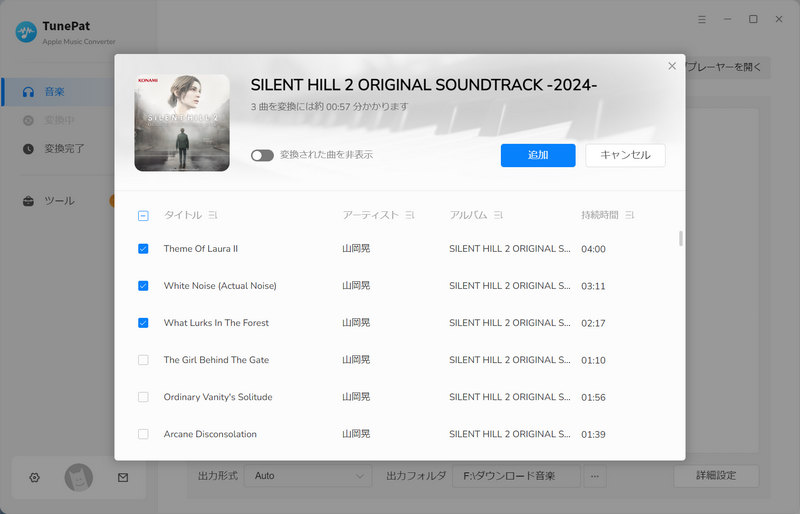
Task: Sort by アーティスト column icon
Action: (x=410, y=215)
